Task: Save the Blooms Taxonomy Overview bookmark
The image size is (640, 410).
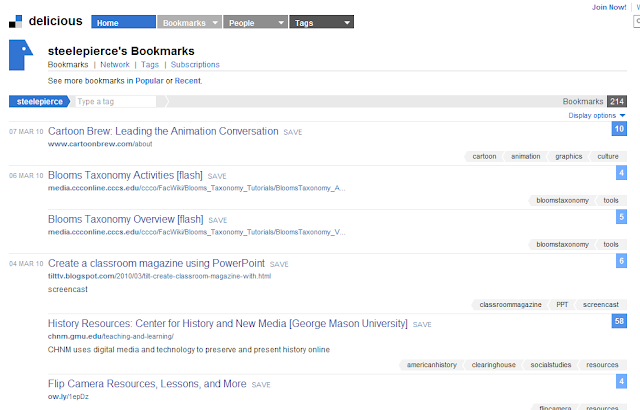Action: (218, 220)
